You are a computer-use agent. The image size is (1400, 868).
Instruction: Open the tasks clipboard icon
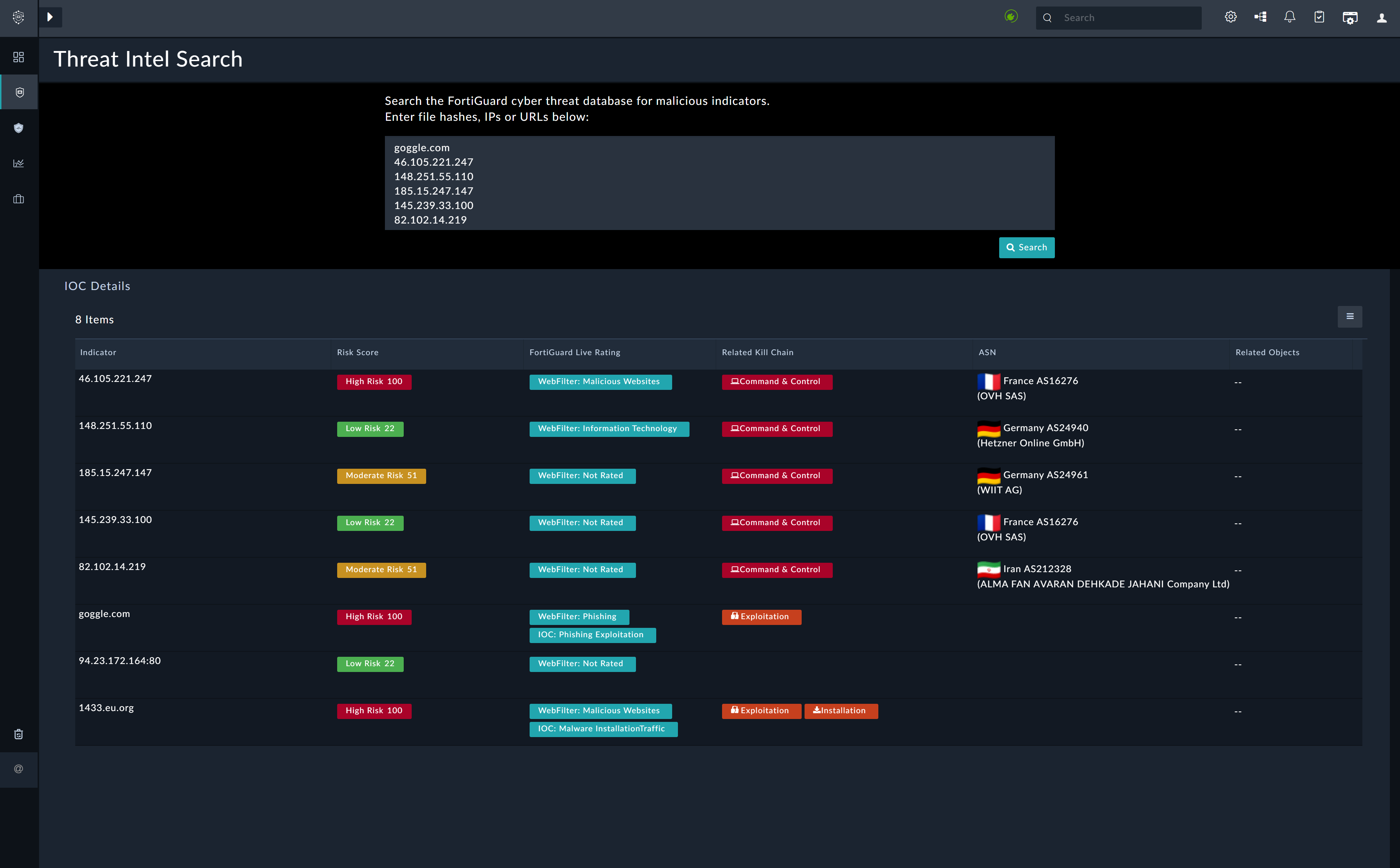pos(1319,17)
